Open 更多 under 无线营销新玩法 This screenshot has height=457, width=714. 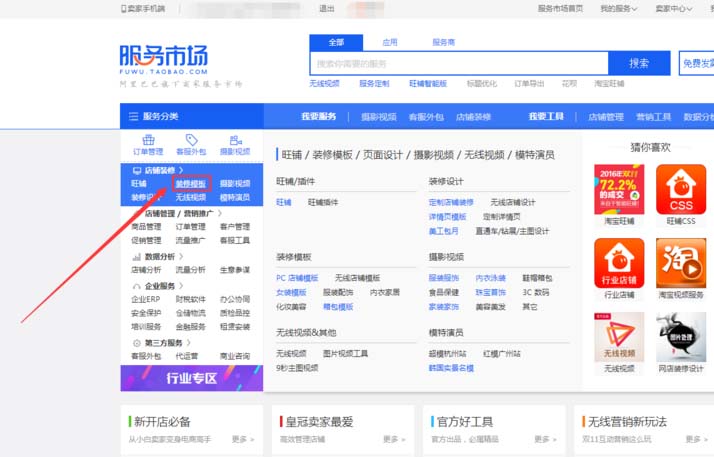pyautogui.click(x=697, y=439)
